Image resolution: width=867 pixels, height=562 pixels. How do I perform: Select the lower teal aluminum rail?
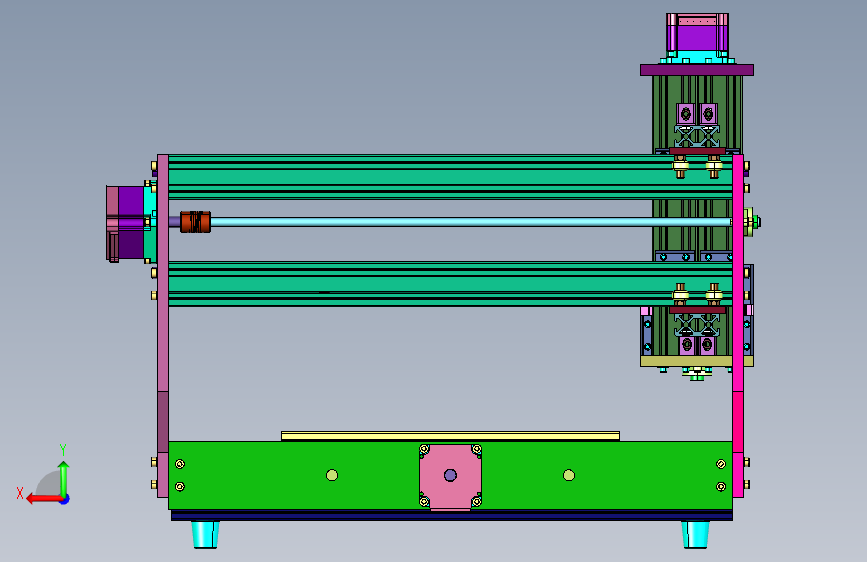[x=450, y=284]
